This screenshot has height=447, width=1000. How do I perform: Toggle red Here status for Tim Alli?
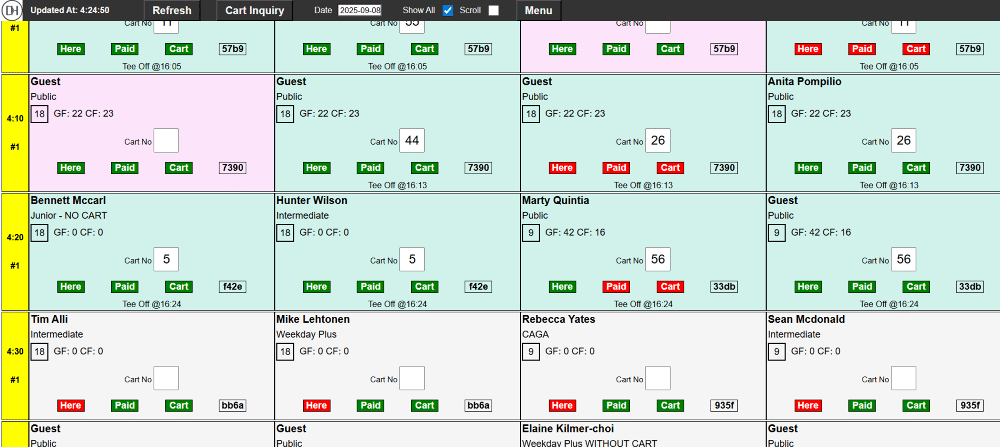(70, 405)
